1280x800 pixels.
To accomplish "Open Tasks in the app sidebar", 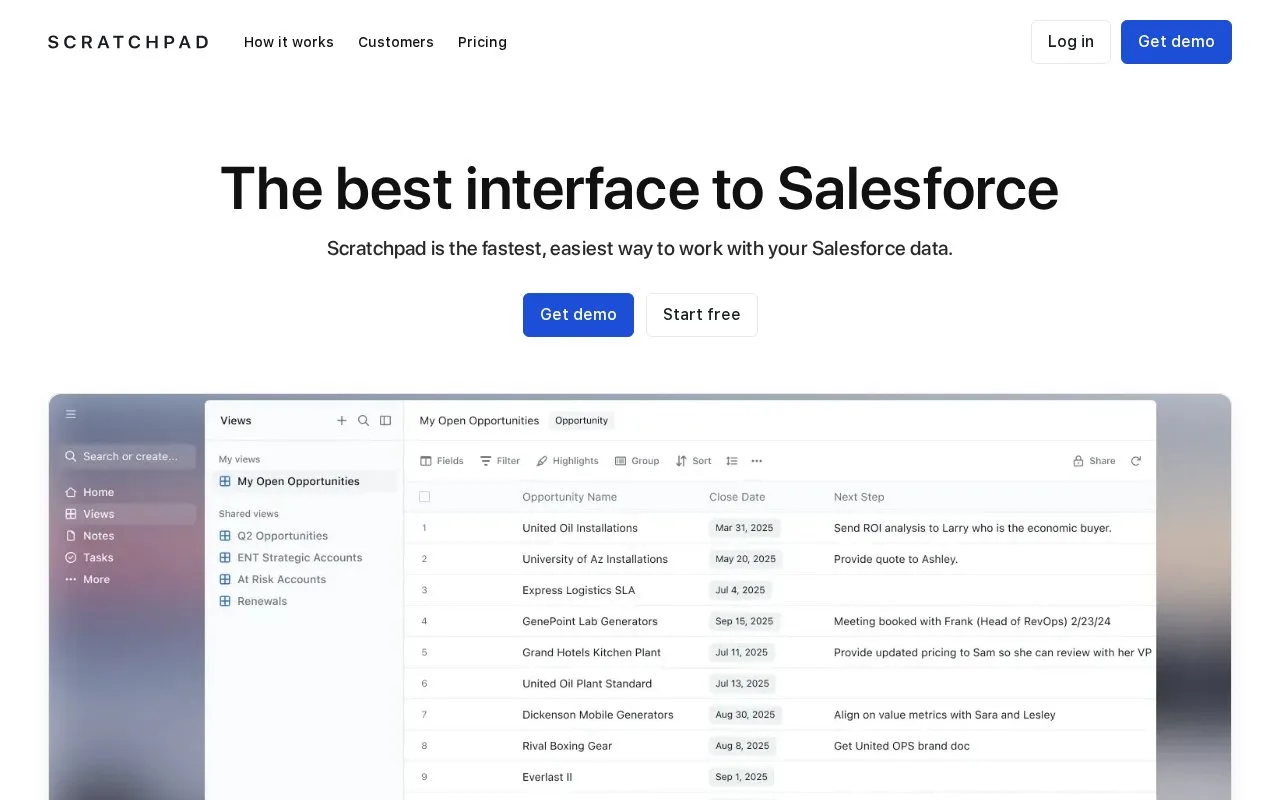I will point(89,558).
